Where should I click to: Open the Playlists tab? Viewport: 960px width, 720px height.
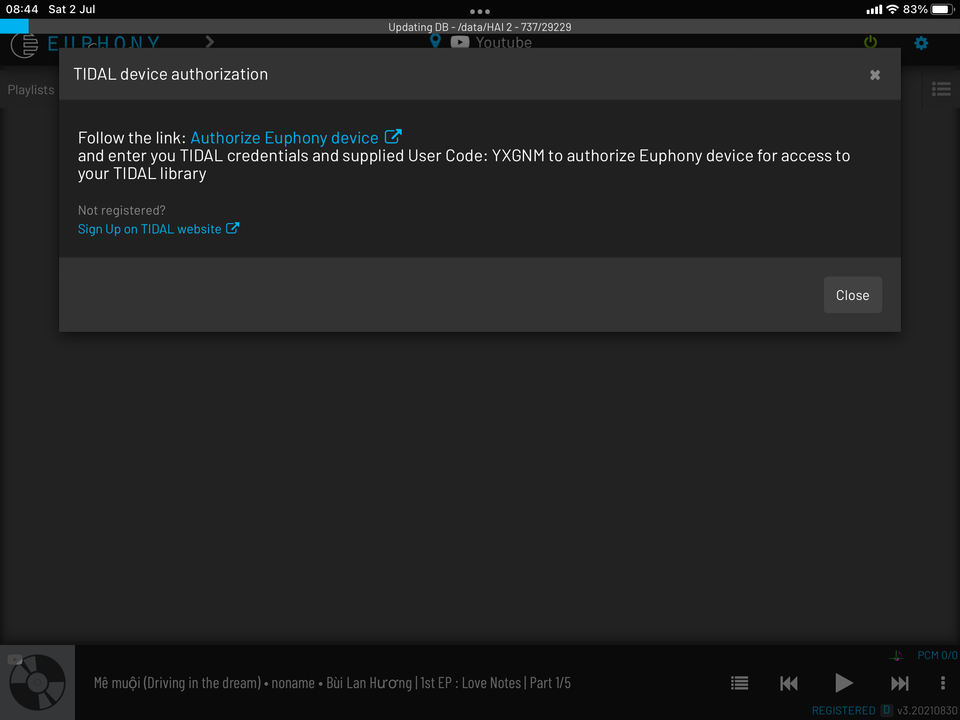click(x=31, y=90)
